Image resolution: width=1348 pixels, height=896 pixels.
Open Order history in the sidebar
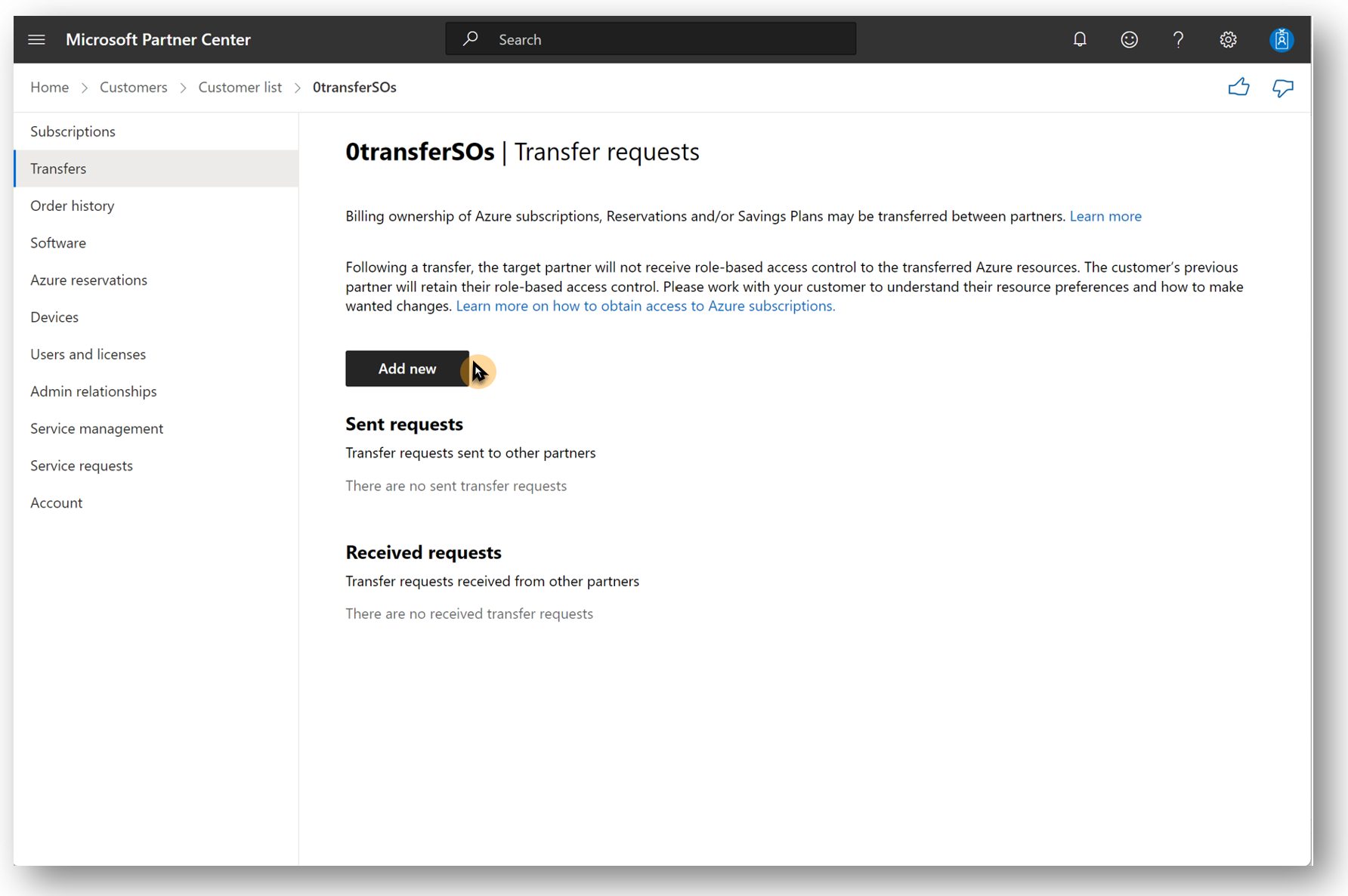72,205
